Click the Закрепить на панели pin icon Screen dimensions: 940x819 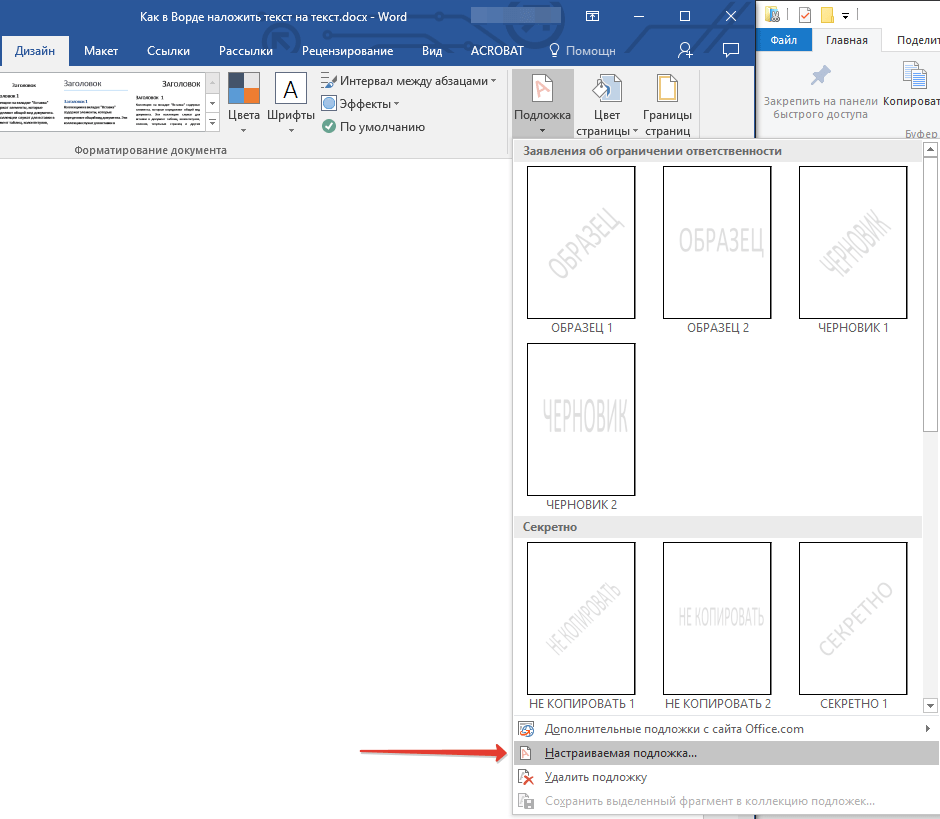(821, 77)
